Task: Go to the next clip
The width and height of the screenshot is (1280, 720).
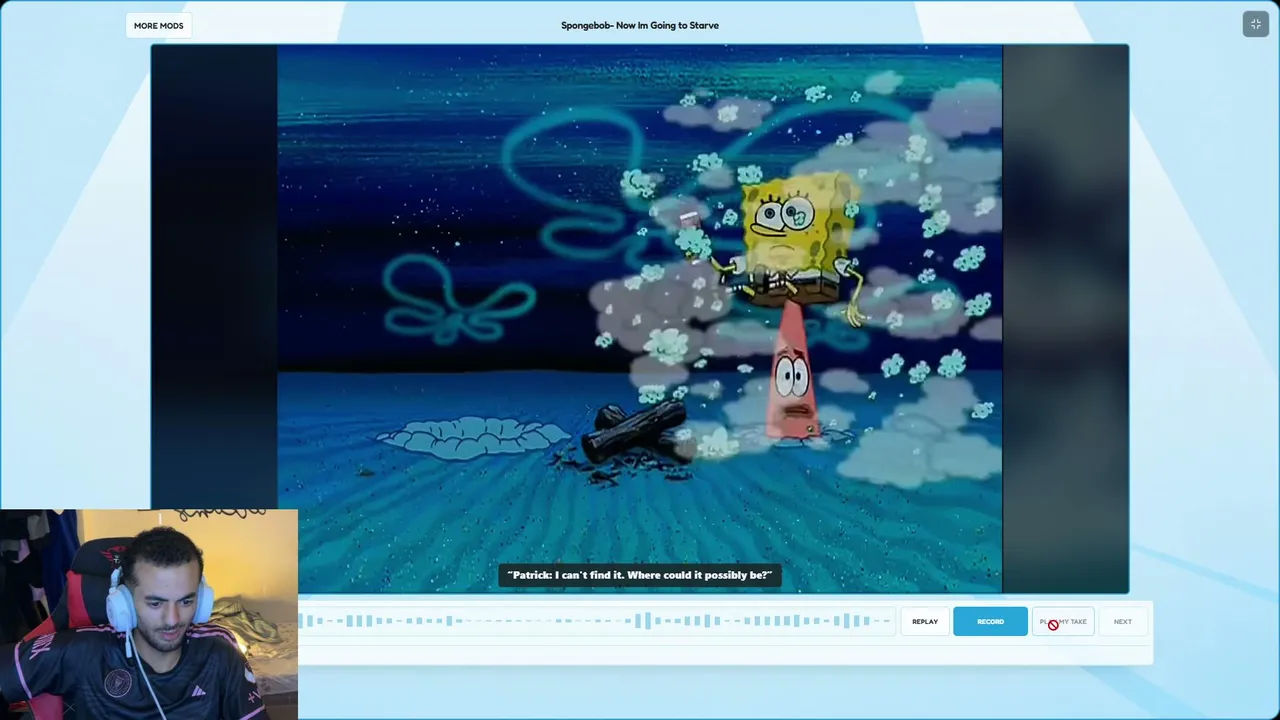Action: coord(1123,621)
